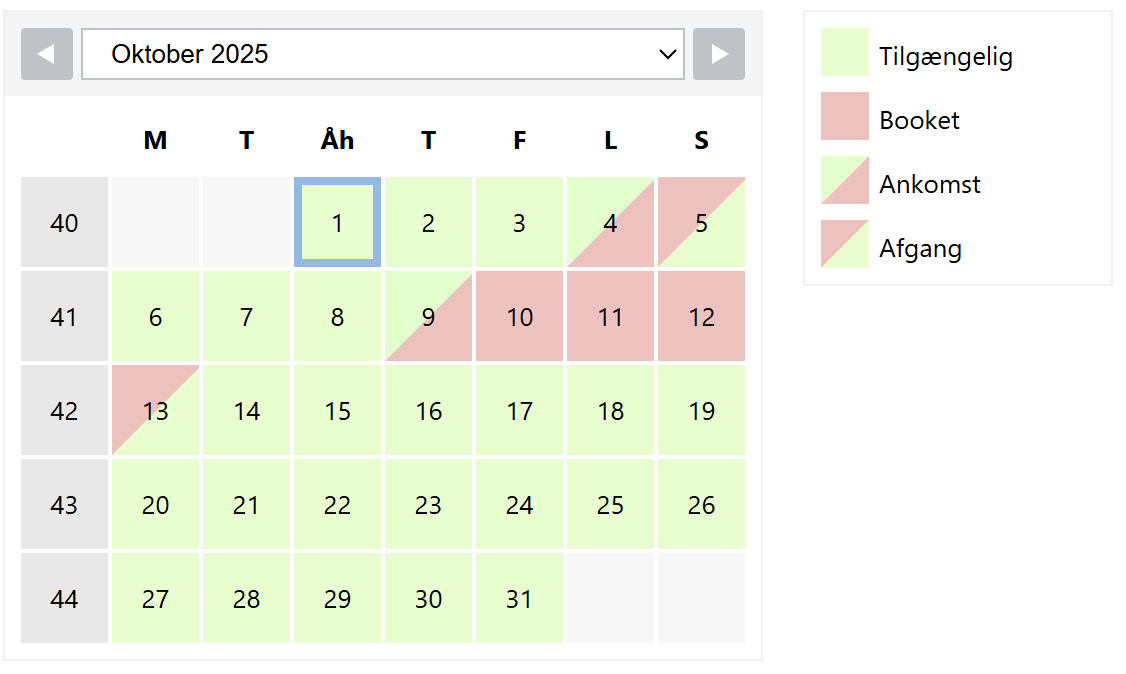Choose available date October 8
1126x674 pixels.
coord(338,317)
